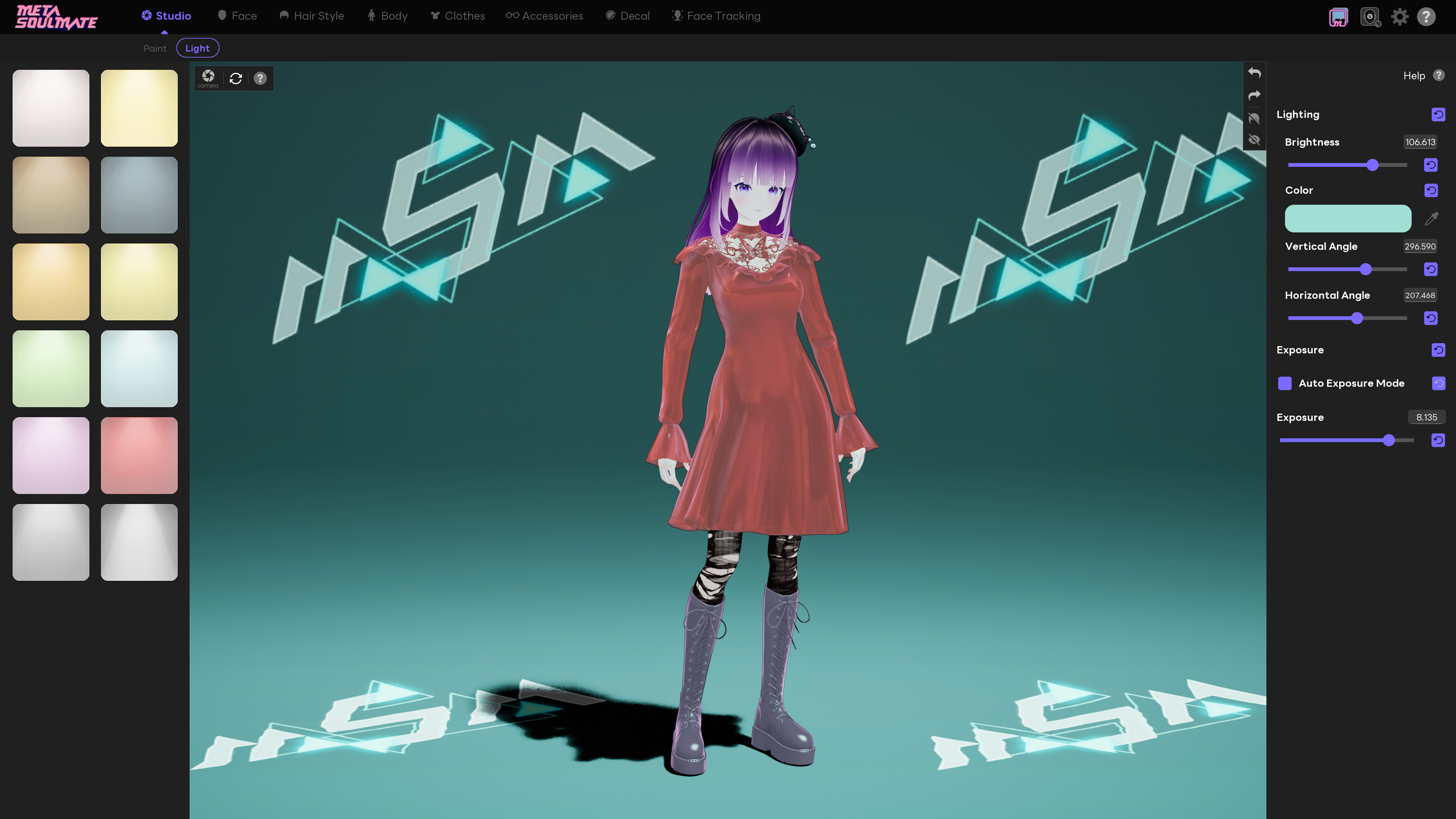1456x819 pixels.
Task: Reset the Lighting section to defaults
Action: point(1439,114)
